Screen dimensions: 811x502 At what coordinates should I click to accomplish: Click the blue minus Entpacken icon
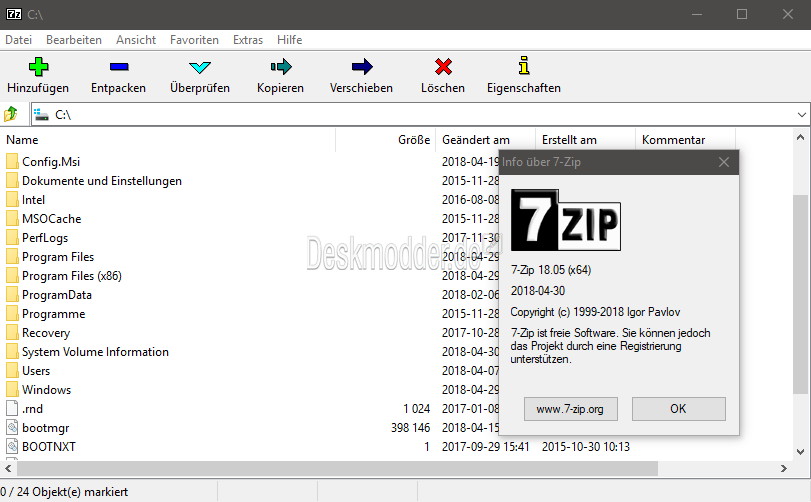[119, 67]
